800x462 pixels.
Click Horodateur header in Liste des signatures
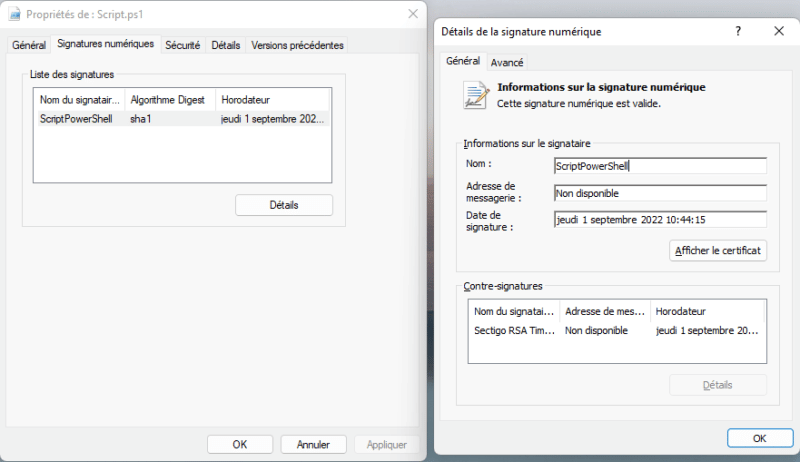click(x=273, y=100)
